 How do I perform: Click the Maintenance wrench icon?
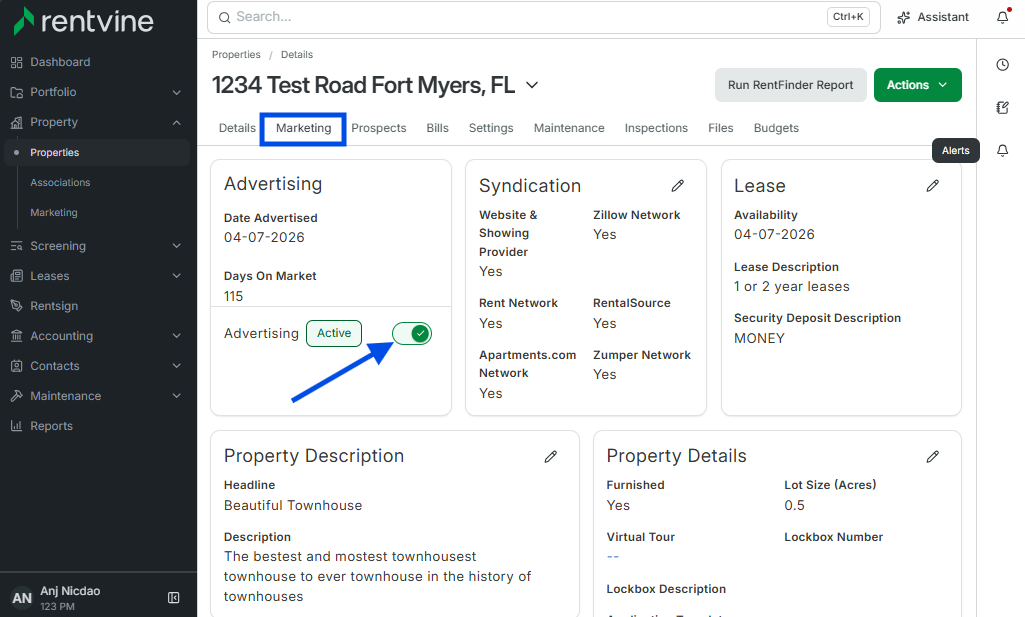[16, 396]
